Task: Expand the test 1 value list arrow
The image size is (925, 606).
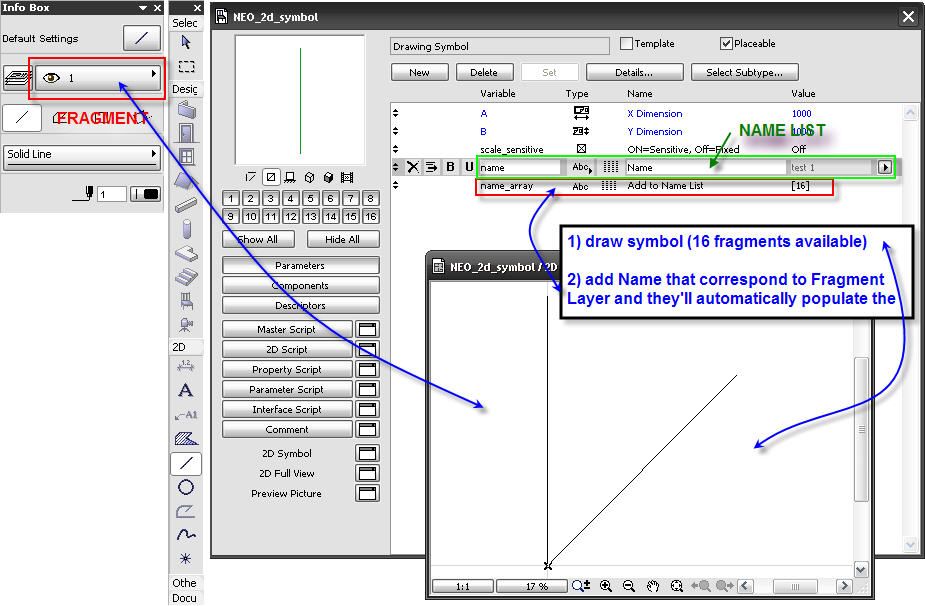Action: 884,168
